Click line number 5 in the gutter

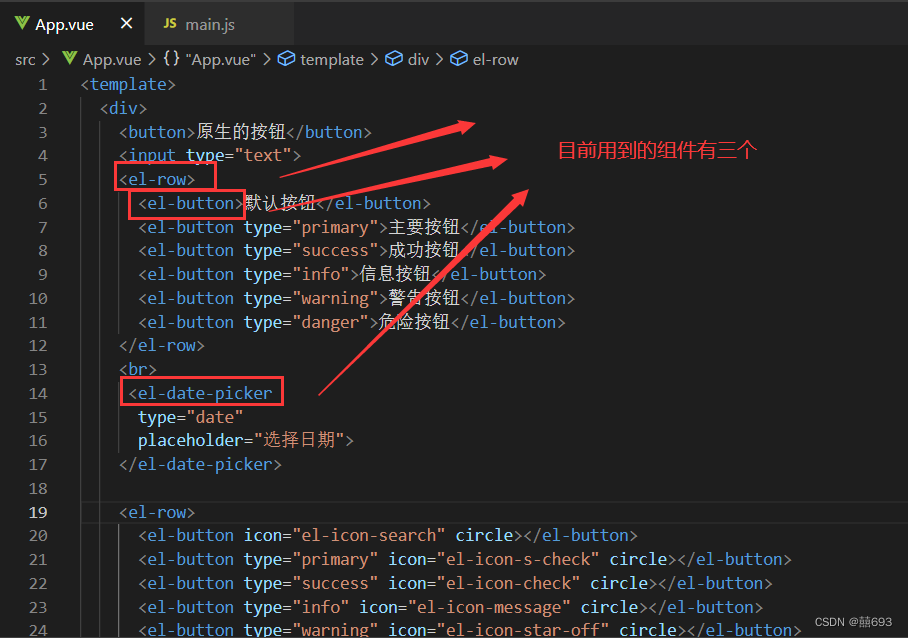42,178
